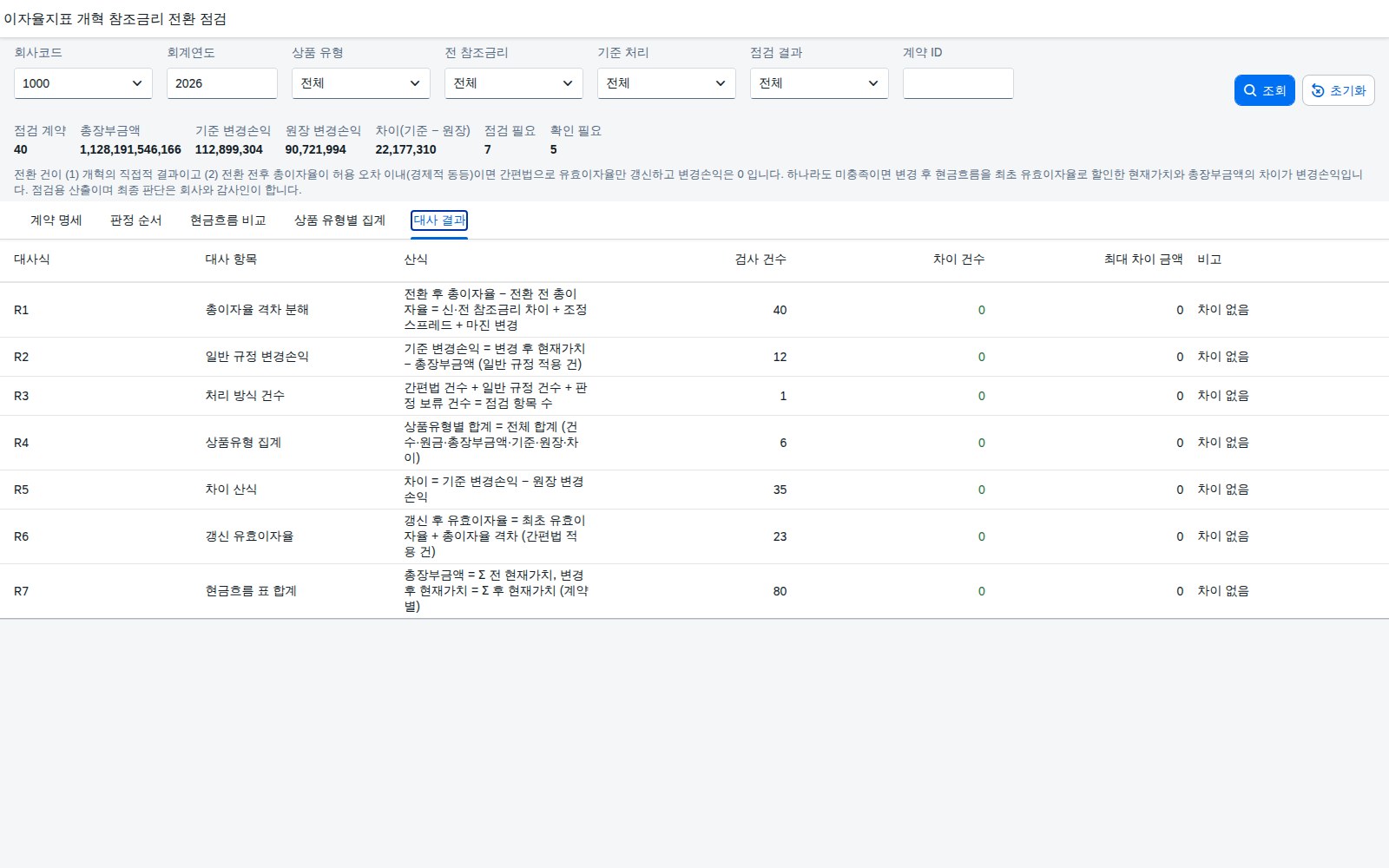Click 확인 필요 count 5
Viewport: 1389px width, 868px height.
[x=554, y=149]
